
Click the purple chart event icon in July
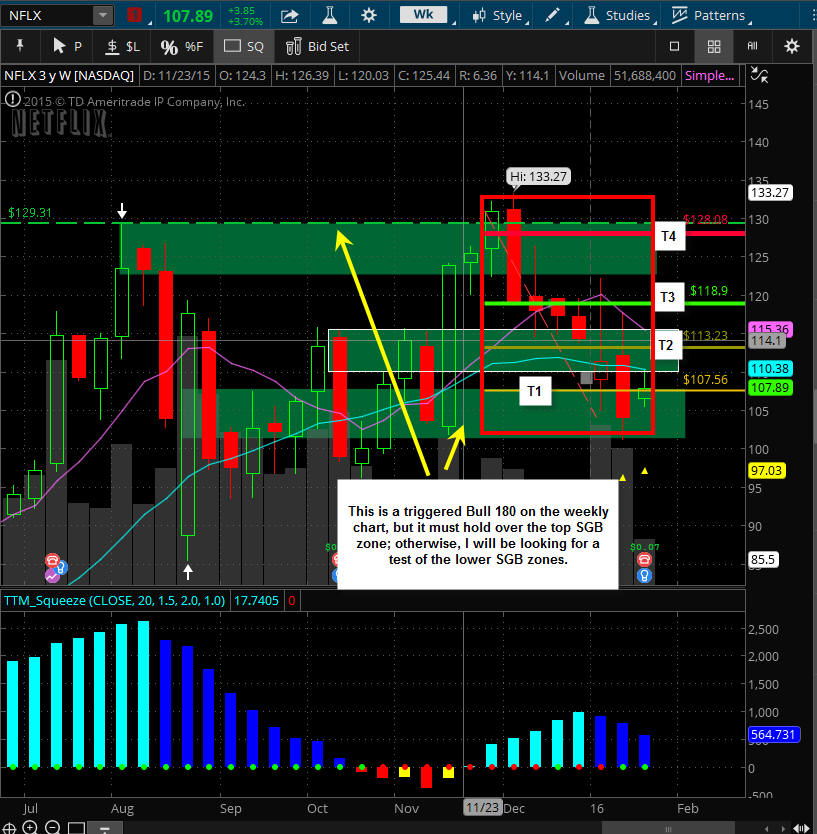pos(52,576)
